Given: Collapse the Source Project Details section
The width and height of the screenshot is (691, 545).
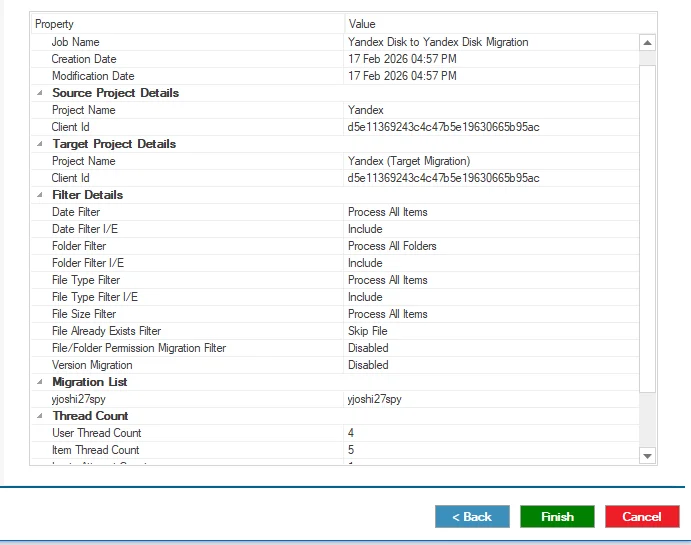Looking at the screenshot, I should [x=40, y=93].
